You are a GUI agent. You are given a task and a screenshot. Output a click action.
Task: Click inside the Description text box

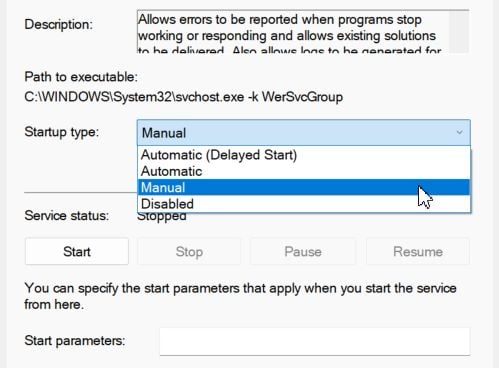pos(293,31)
